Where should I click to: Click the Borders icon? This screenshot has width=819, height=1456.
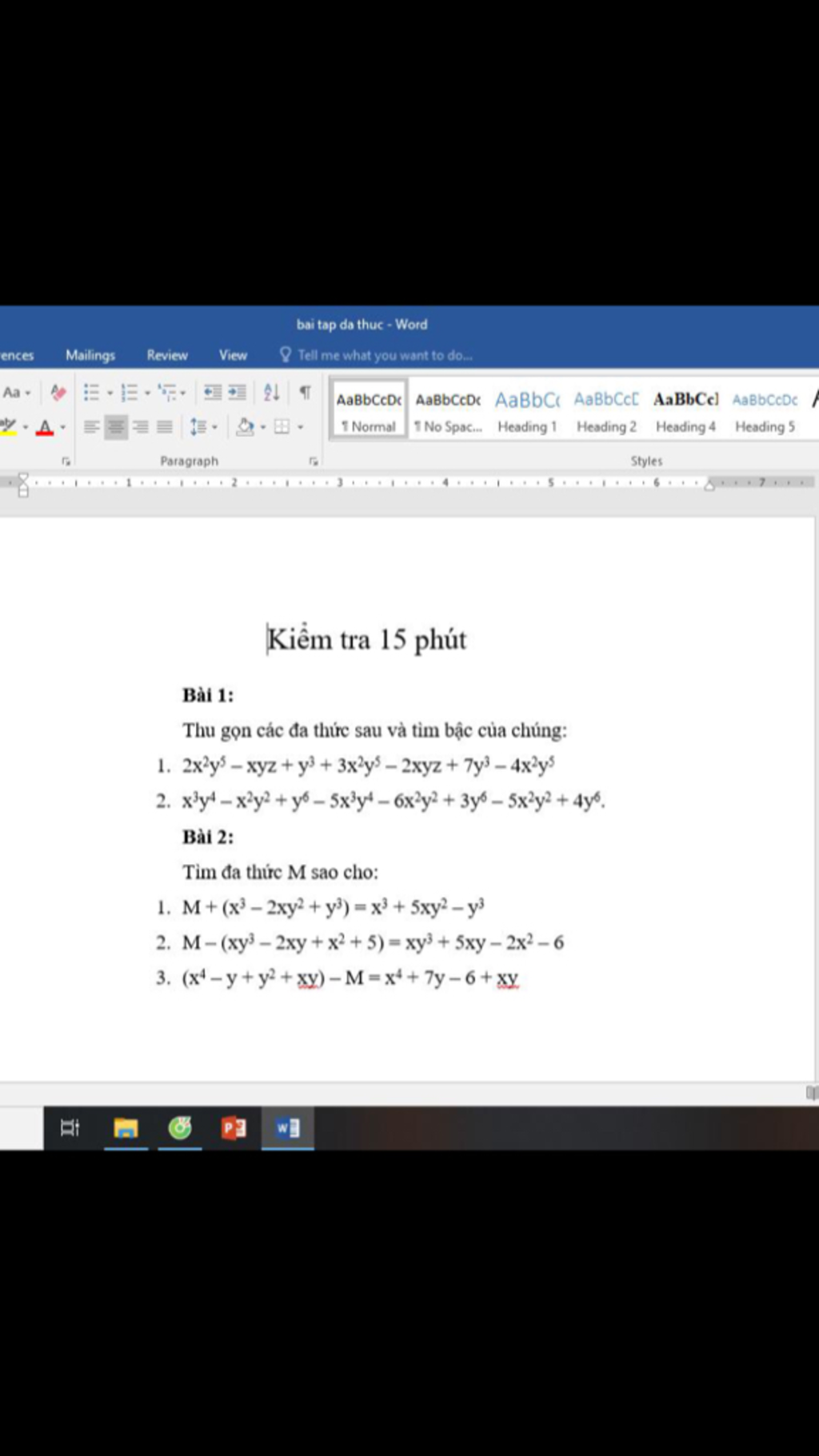282,427
